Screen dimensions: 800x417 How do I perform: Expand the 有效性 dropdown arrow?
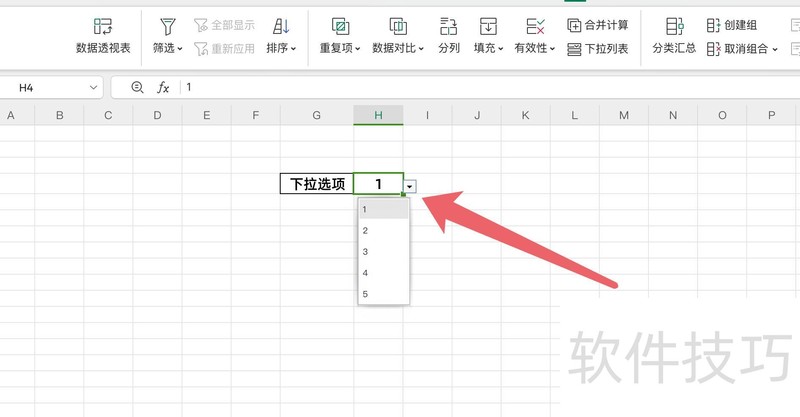click(552, 49)
